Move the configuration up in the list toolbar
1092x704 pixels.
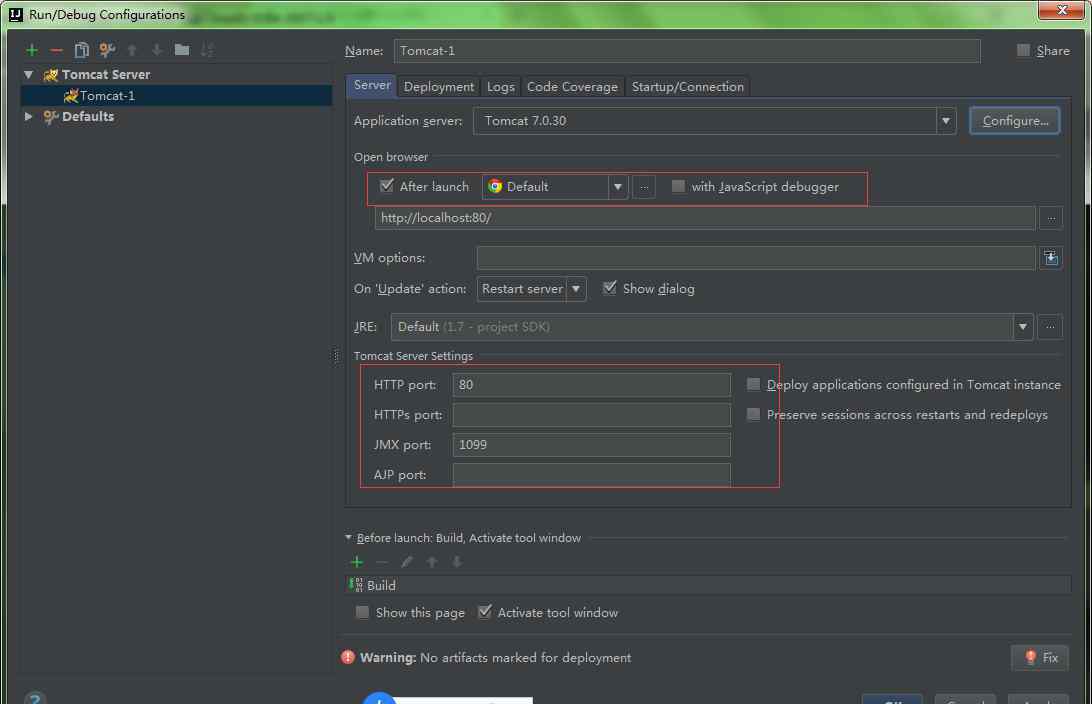click(132, 50)
